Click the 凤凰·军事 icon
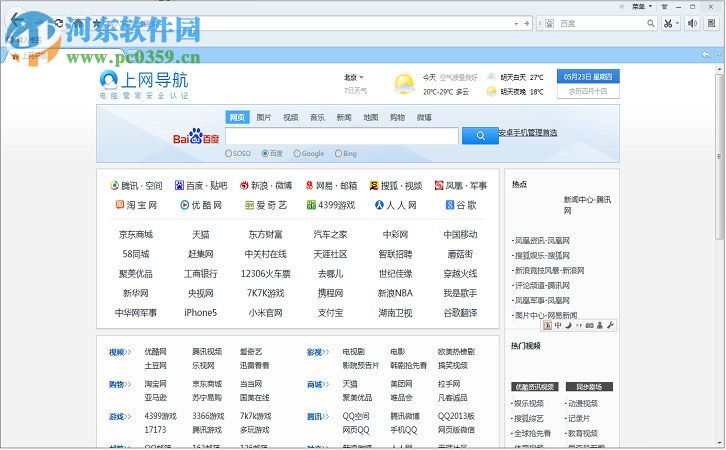The image size is (726, 450). pos(439,186)
